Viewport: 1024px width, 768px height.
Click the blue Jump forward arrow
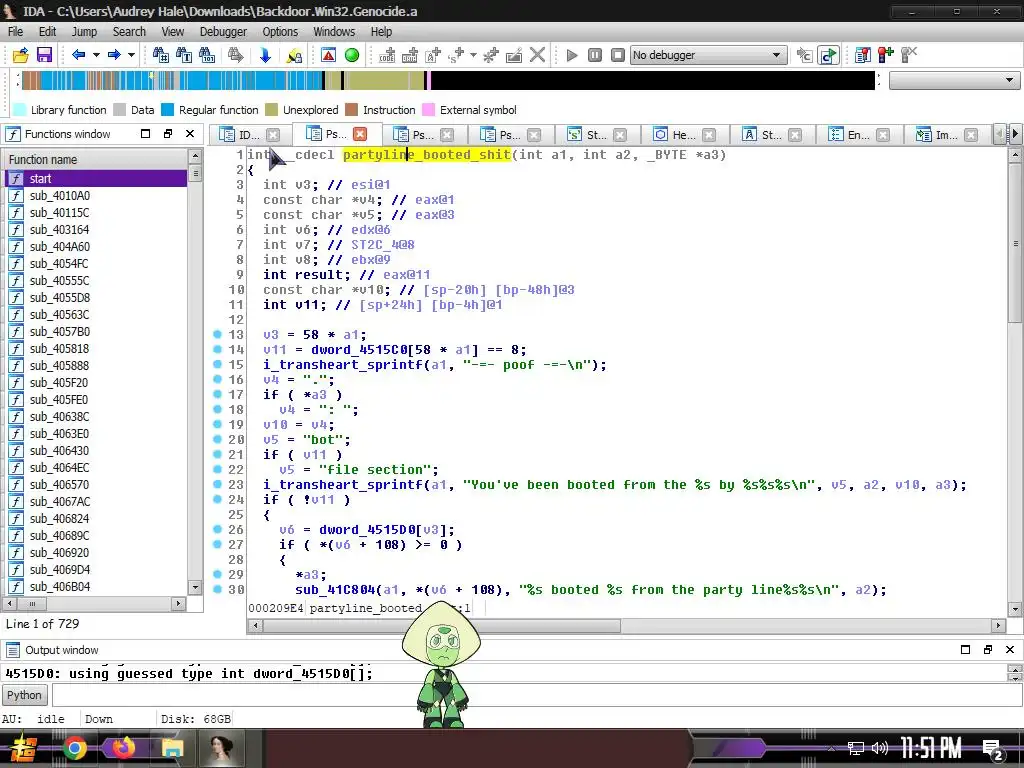click(114, 55)
